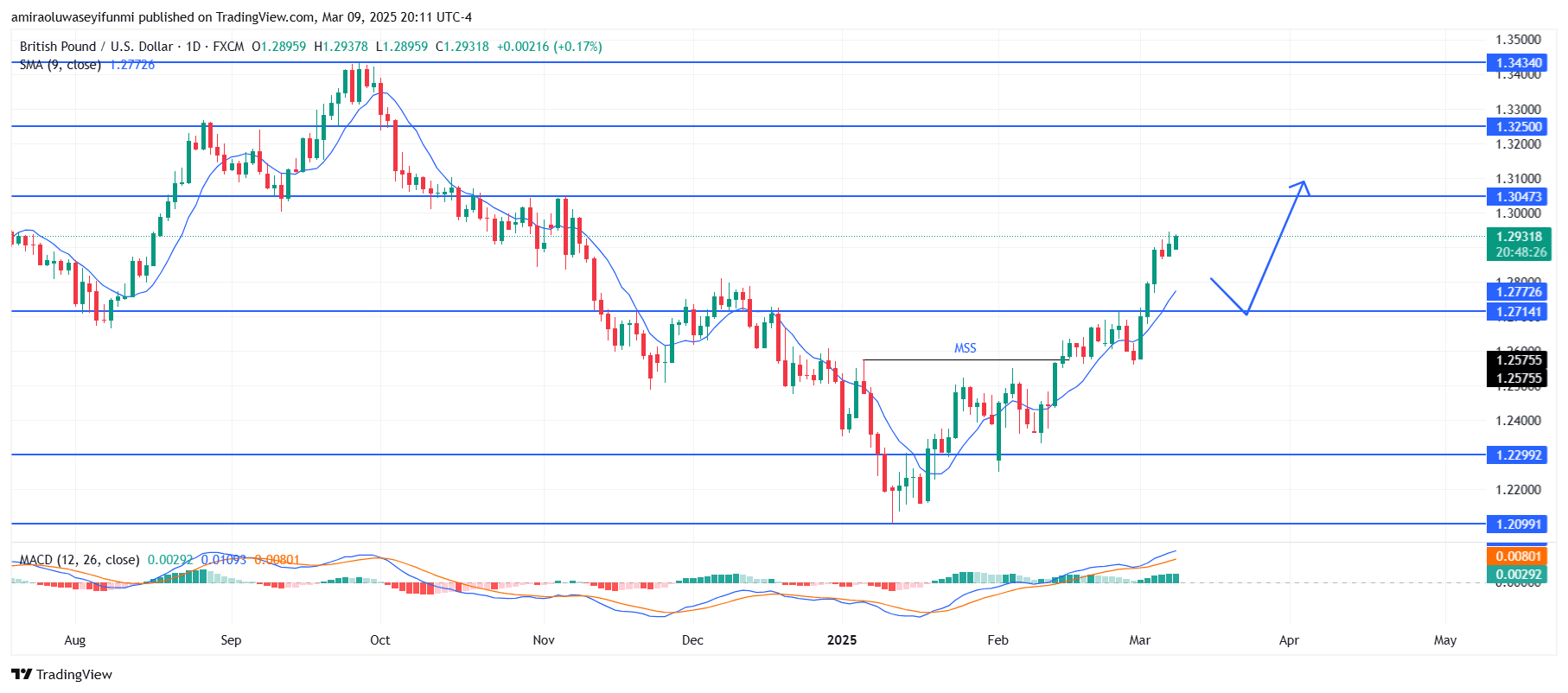This screenshot has height=693, width=1568.
Task: Click the 1.22000 price axis tick
Action: click(1518, 489)
